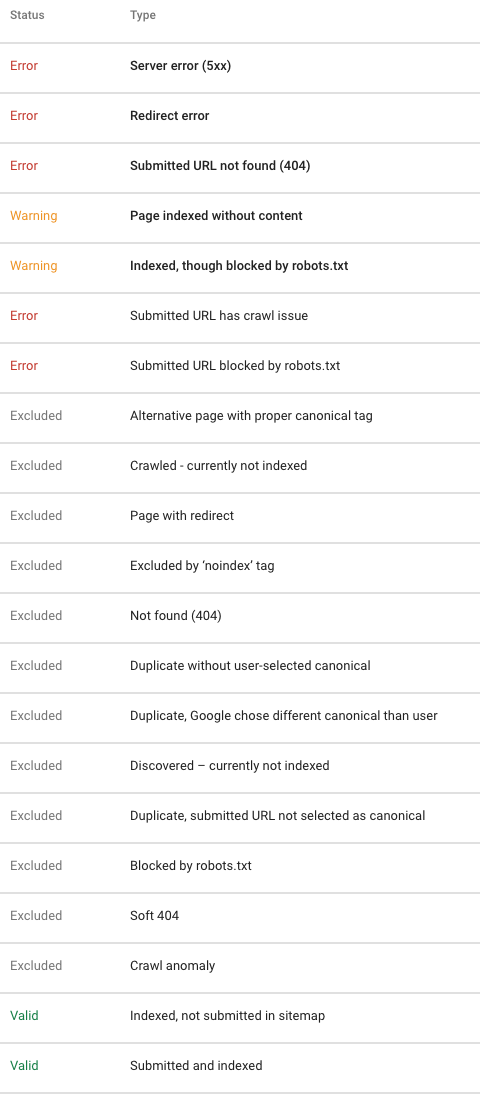This screenshot has width=480, height=1094.
Task: Click Alternative page with proper canonical tag
Action: (240, 417)
